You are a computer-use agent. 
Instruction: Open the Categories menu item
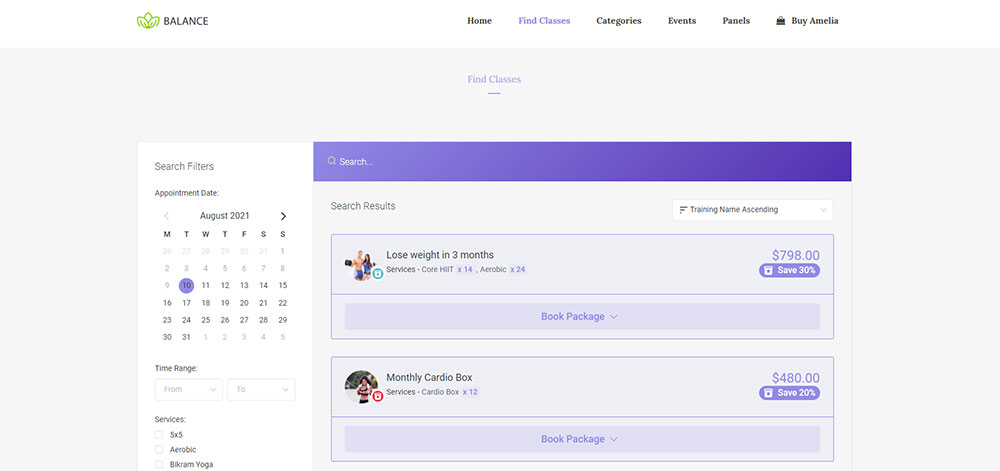[x=619, y=21]
